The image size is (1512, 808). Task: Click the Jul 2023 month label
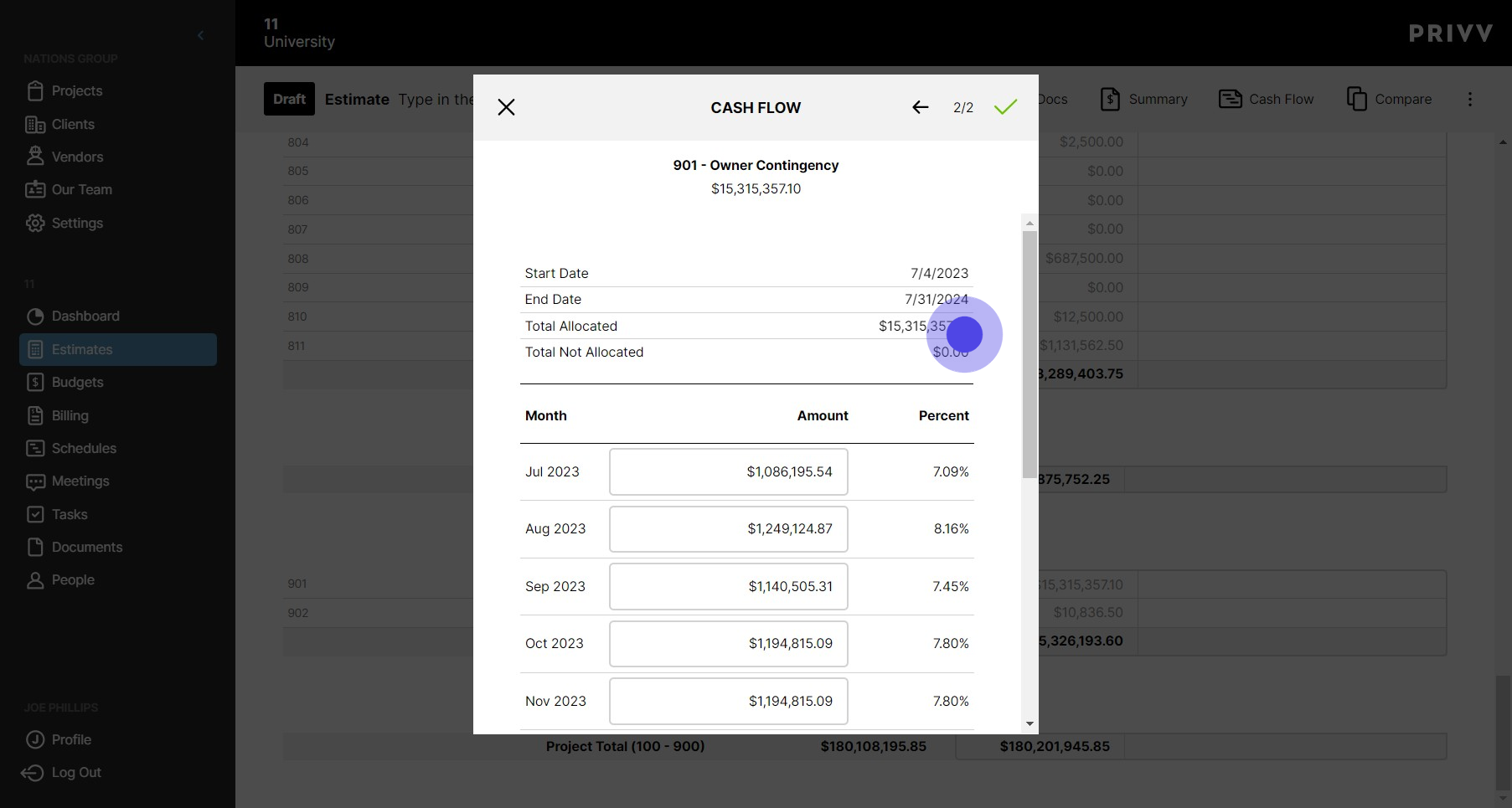pyautogui.click(x=552, y=471)
